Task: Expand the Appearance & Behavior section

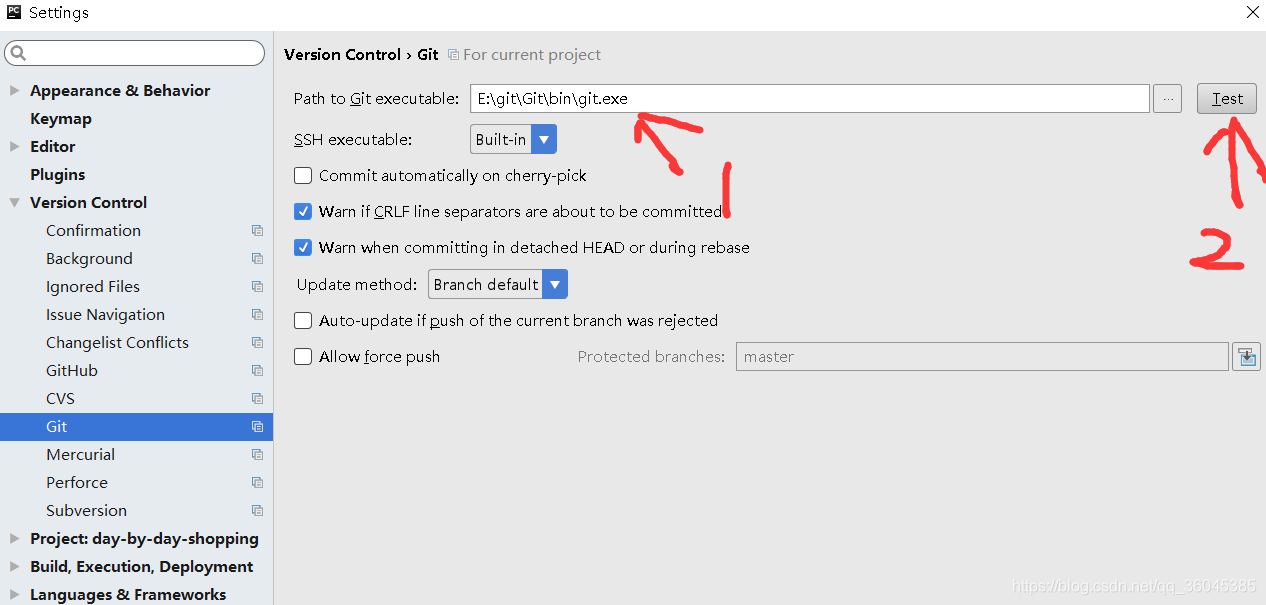Action: click(x=14, y=90)
